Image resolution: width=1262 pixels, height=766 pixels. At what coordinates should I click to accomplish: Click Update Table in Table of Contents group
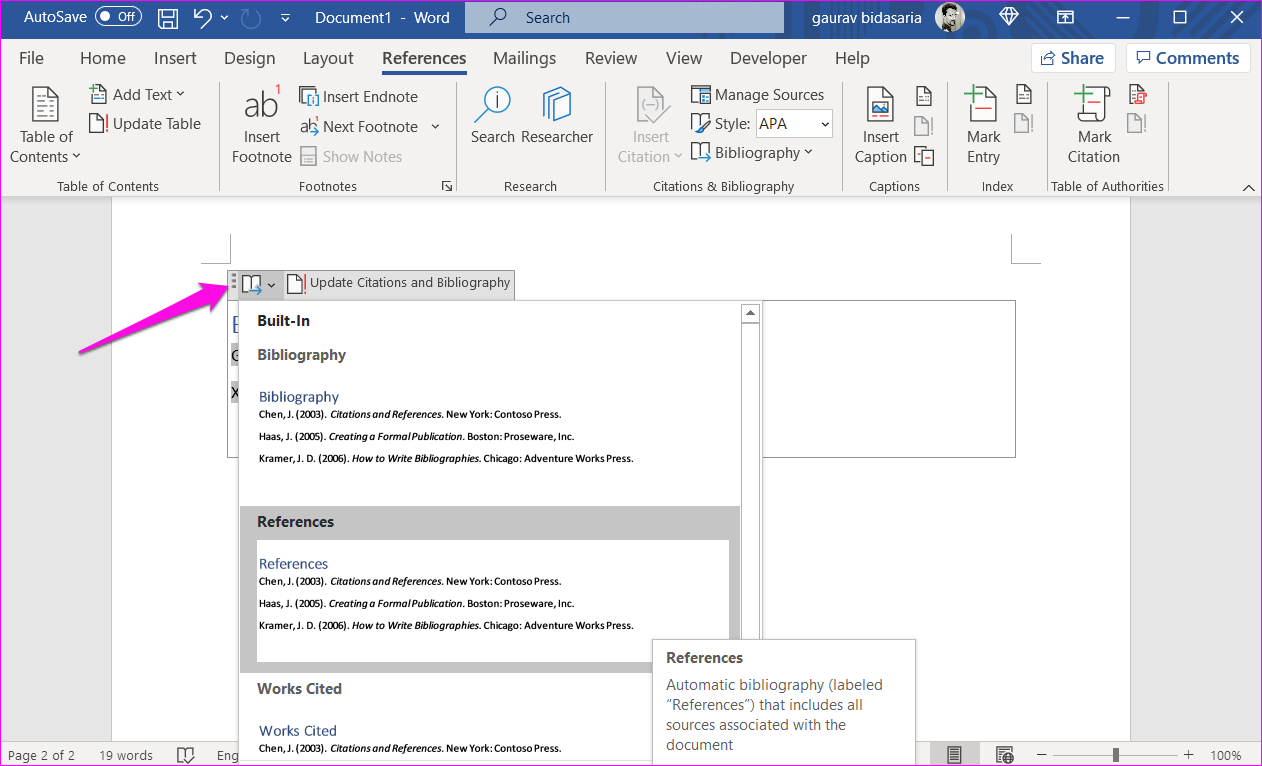tap(145, 124)
